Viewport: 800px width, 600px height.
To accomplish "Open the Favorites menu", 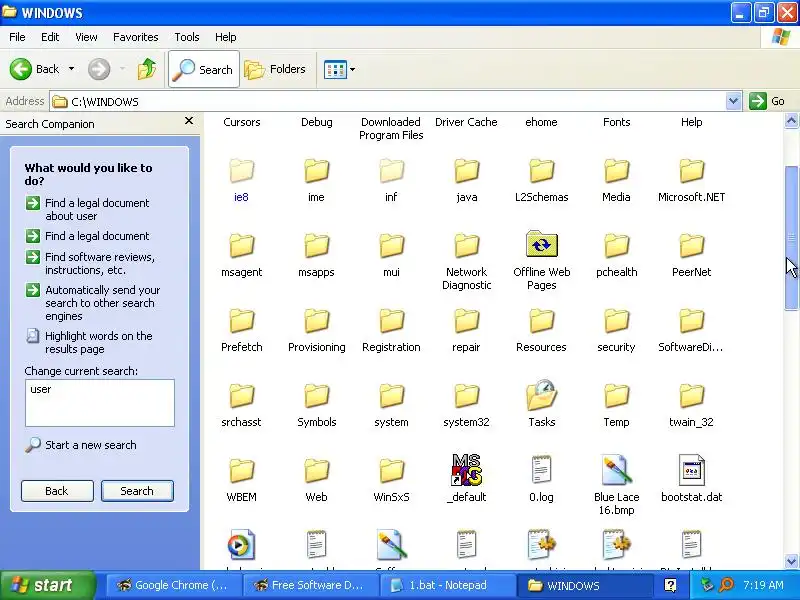I will pos(136,37).
